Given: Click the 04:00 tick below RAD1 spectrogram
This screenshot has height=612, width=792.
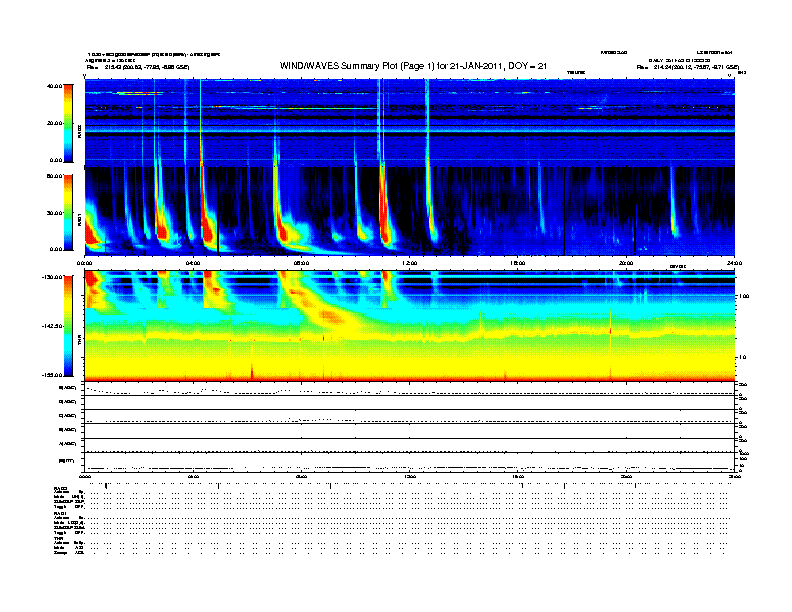Looking at the screenshot, I should [193, 263].
